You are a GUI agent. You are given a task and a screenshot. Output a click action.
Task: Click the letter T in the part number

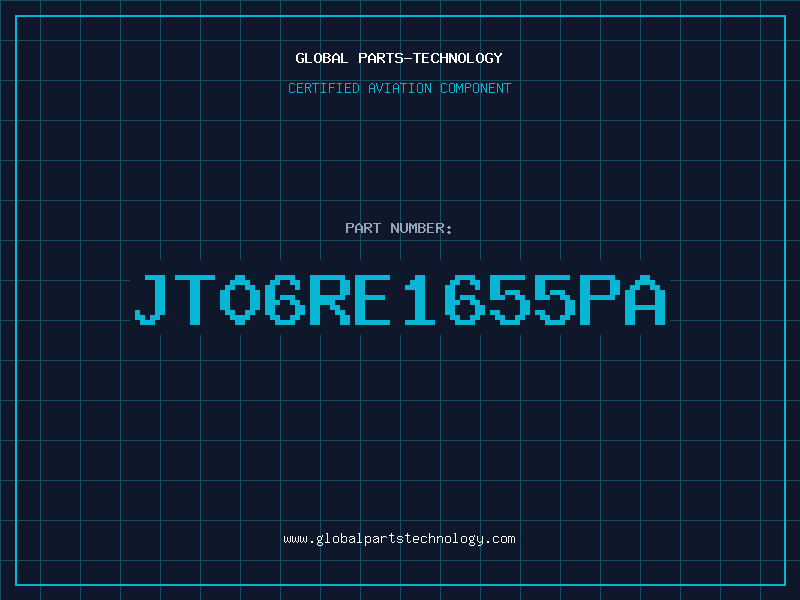click(x=195, y=299)
